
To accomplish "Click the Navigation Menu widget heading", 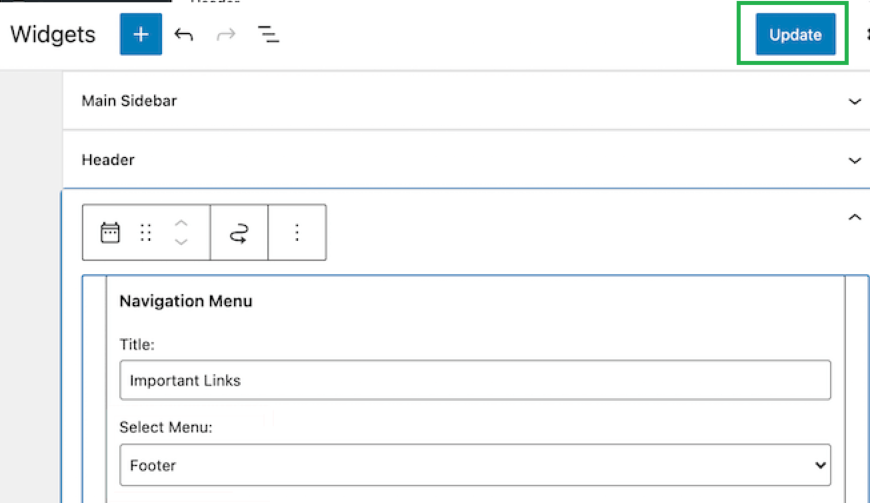I will 186,301.
